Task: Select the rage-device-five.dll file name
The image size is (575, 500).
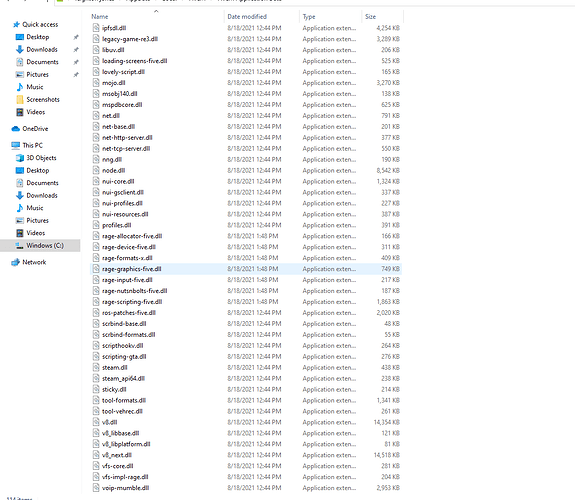Action: 129,247
